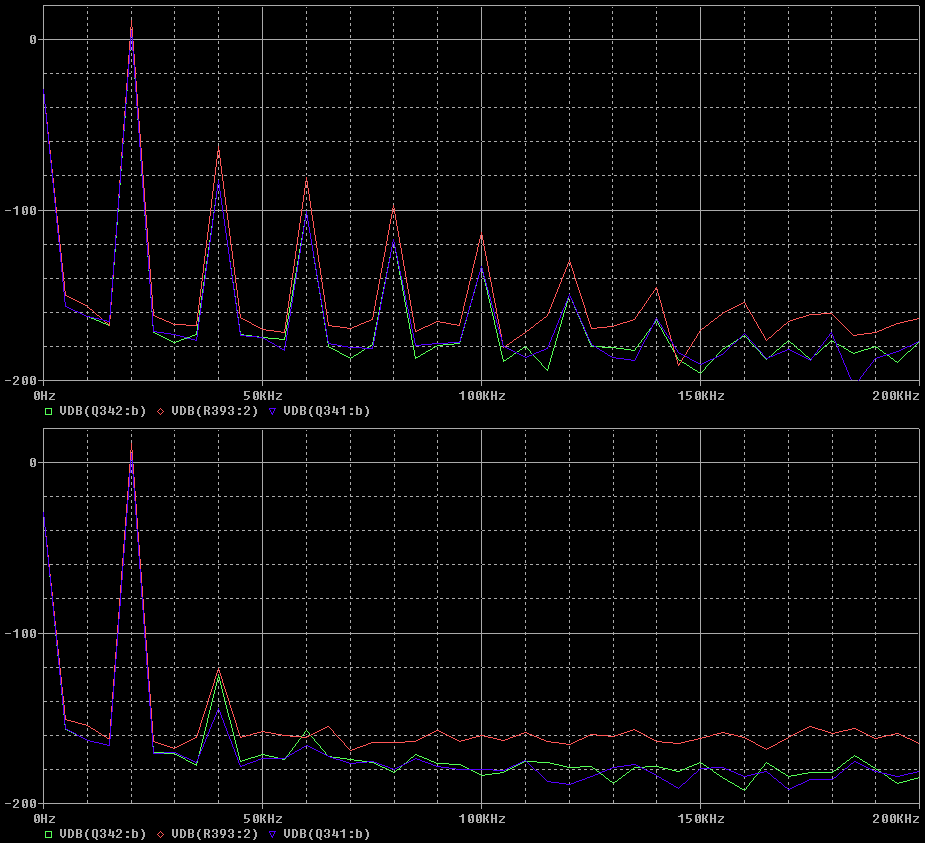Click the -200 y-axis label of bottom plot
Screen dimensions: 925x843
[21, 803]
